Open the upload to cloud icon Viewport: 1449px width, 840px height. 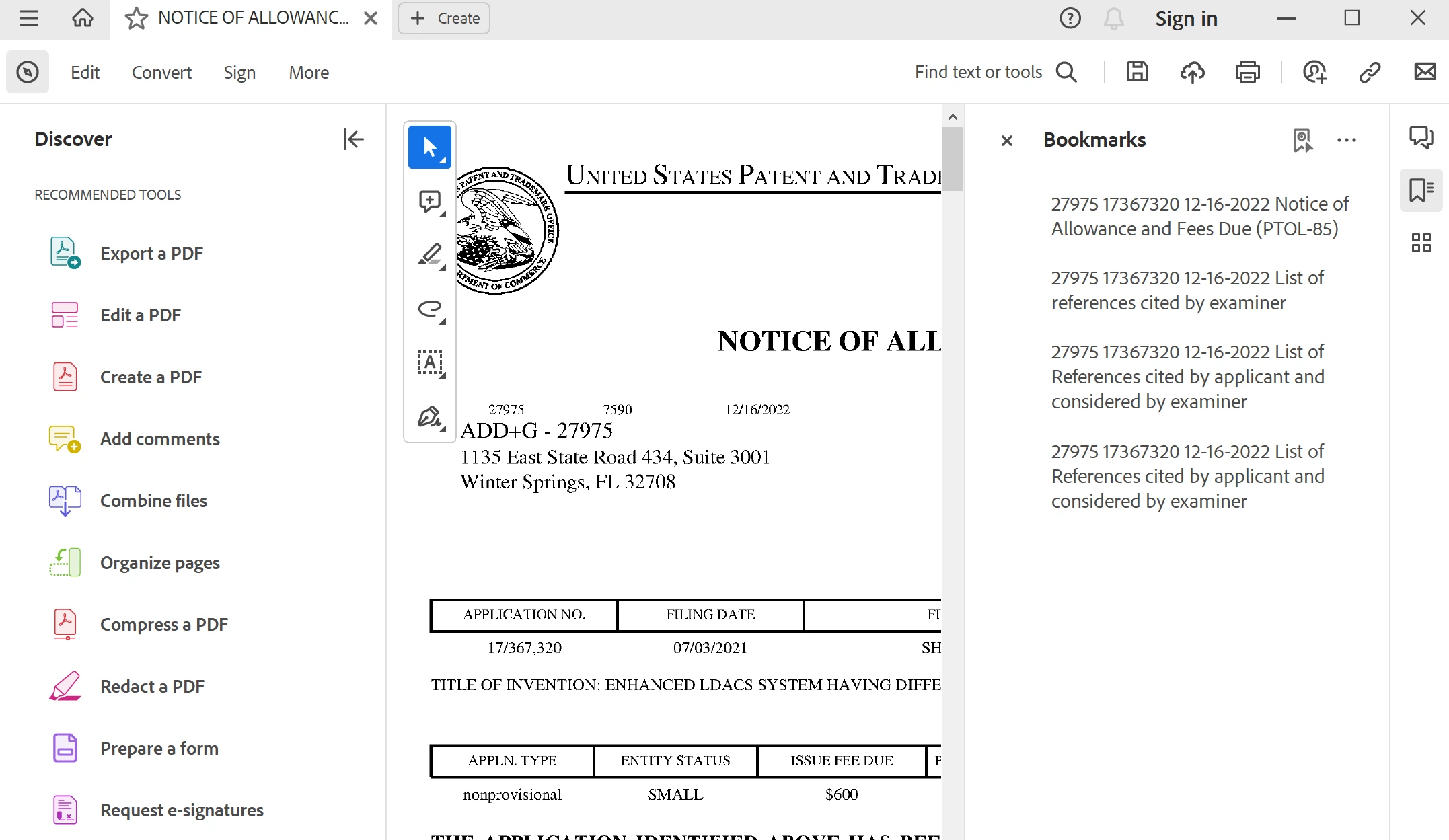1192,72
